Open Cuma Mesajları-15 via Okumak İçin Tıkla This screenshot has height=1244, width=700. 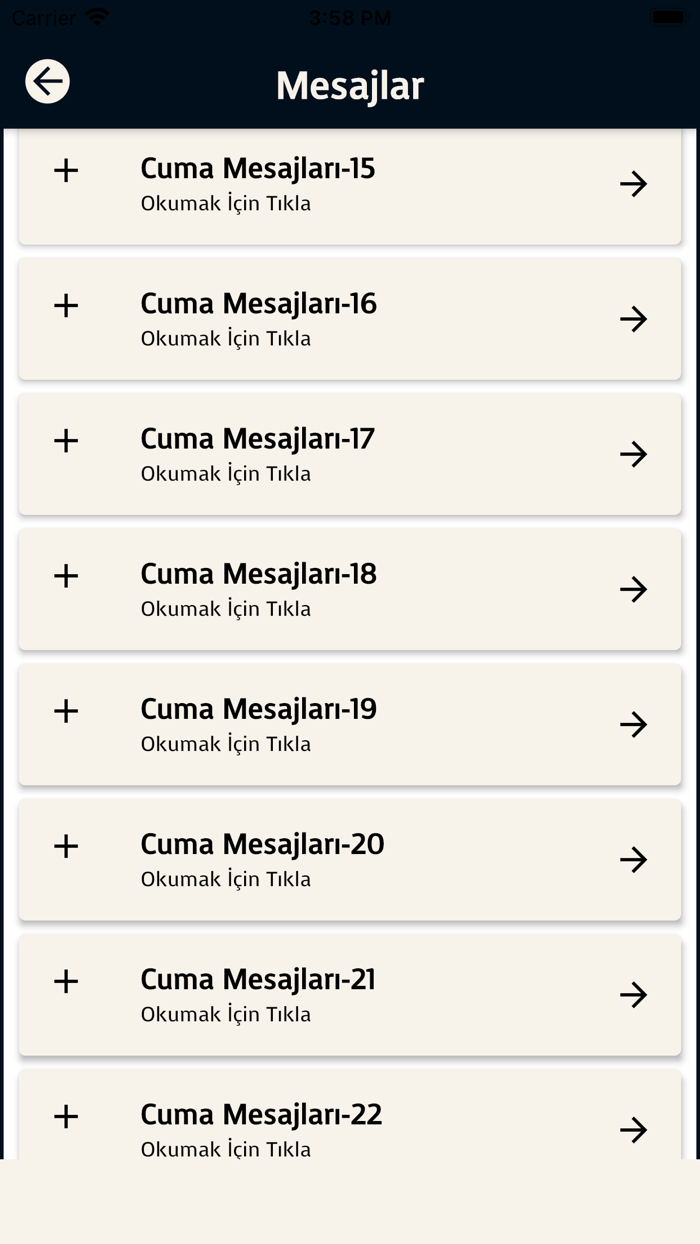(225, 202)
